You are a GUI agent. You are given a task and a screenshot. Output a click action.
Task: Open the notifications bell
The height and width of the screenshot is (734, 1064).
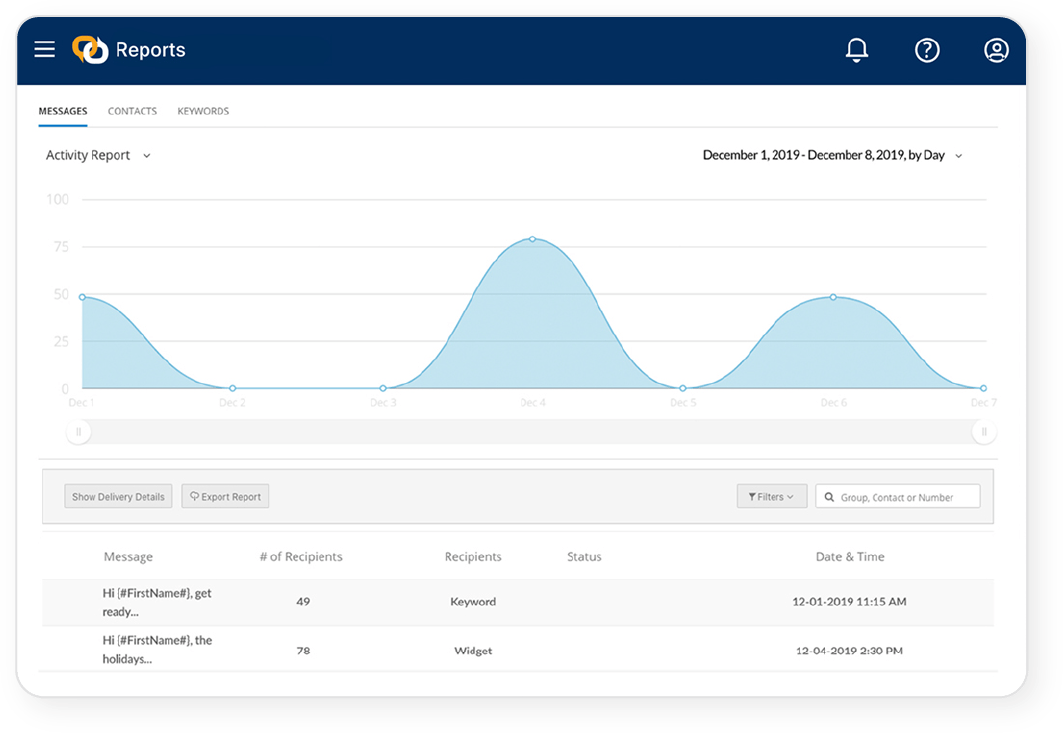click(x=856, y=50)
